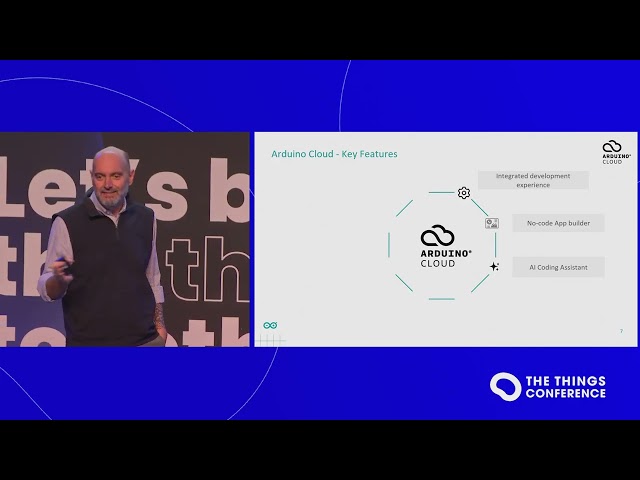Viewport: 640px width, 480px height.
Task: Click the speaker video panel
Action: tap(125, 240)
